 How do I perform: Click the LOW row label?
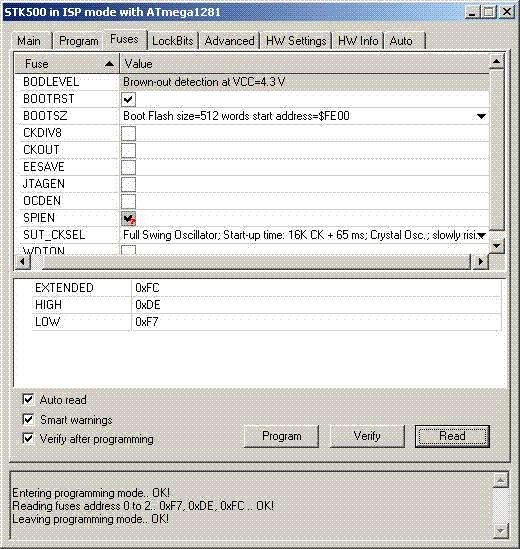48,322
